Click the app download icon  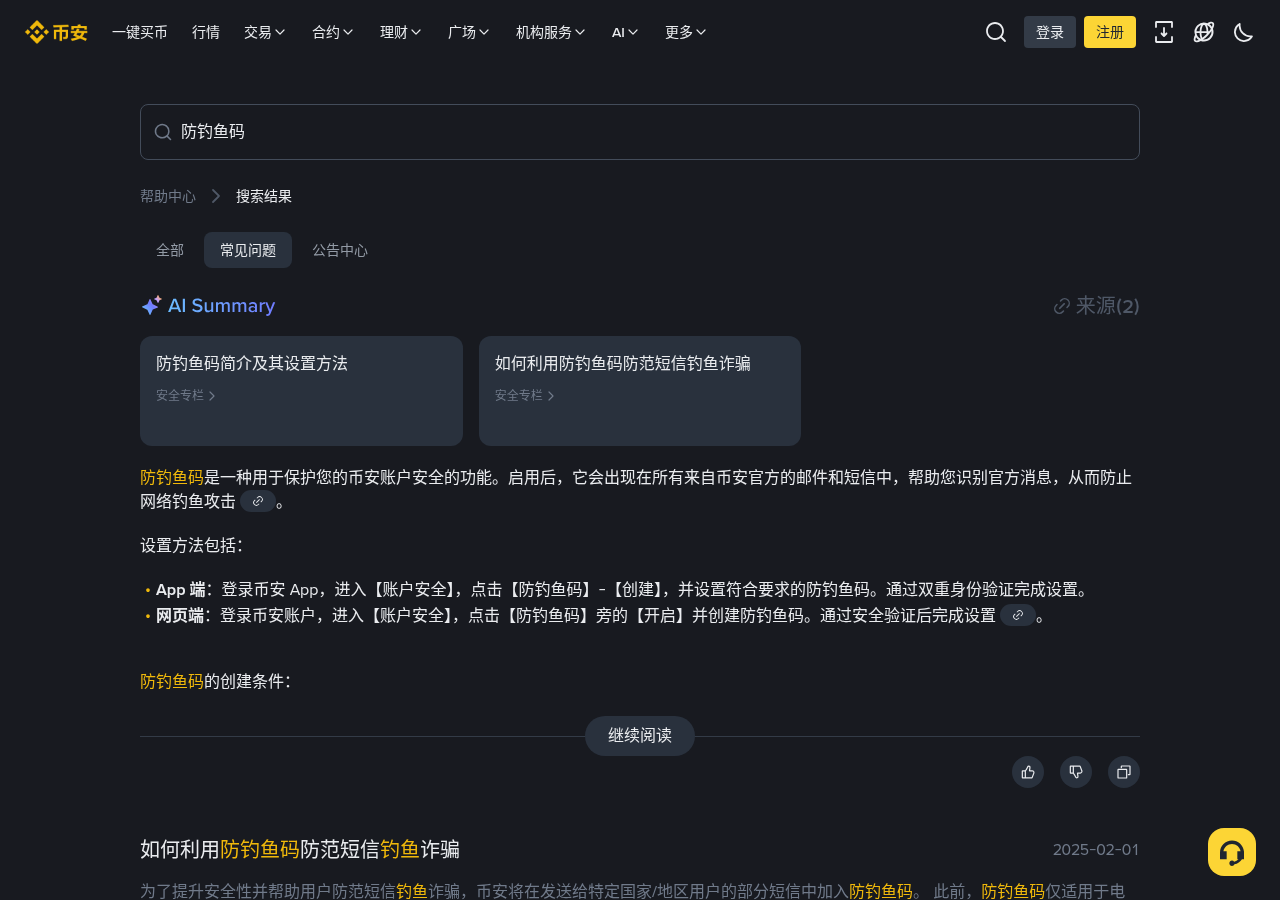tap(1164, 32)
